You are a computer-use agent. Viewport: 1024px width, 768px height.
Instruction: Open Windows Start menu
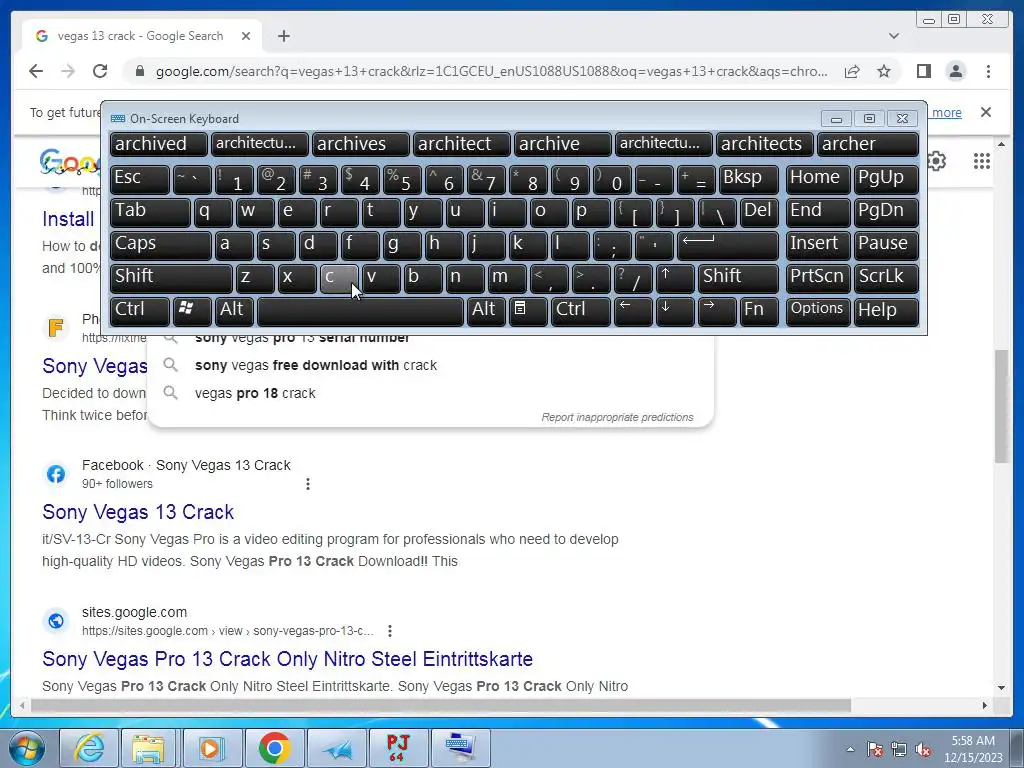coord(26,748)
